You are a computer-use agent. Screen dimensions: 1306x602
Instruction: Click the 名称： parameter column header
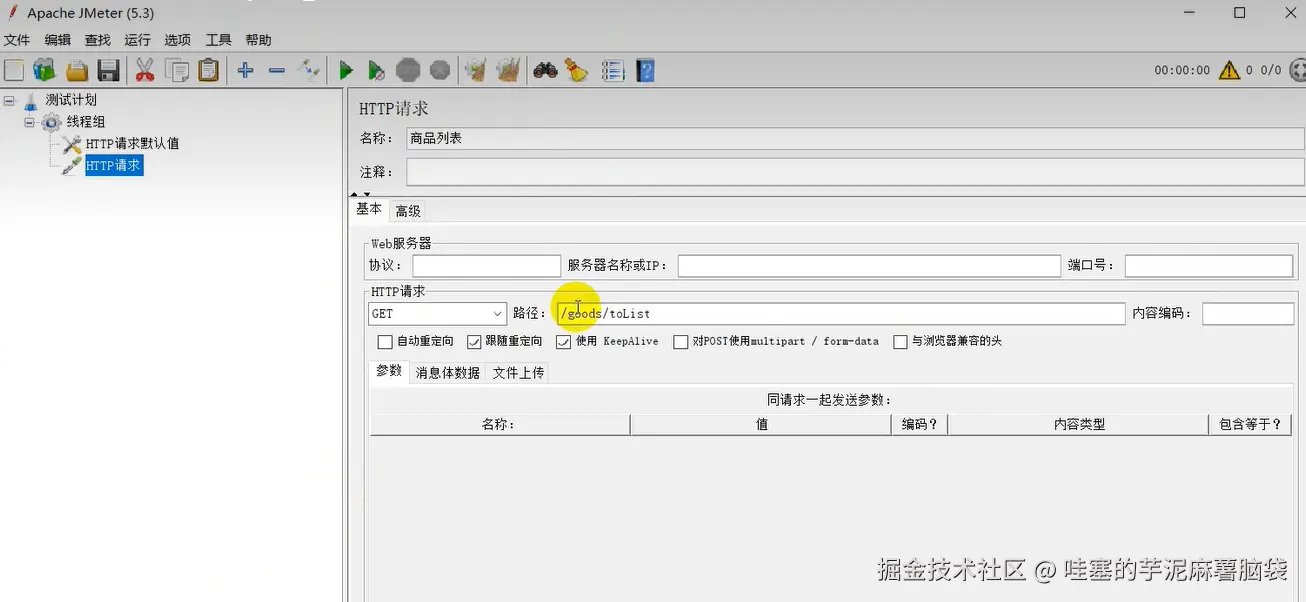500,425
